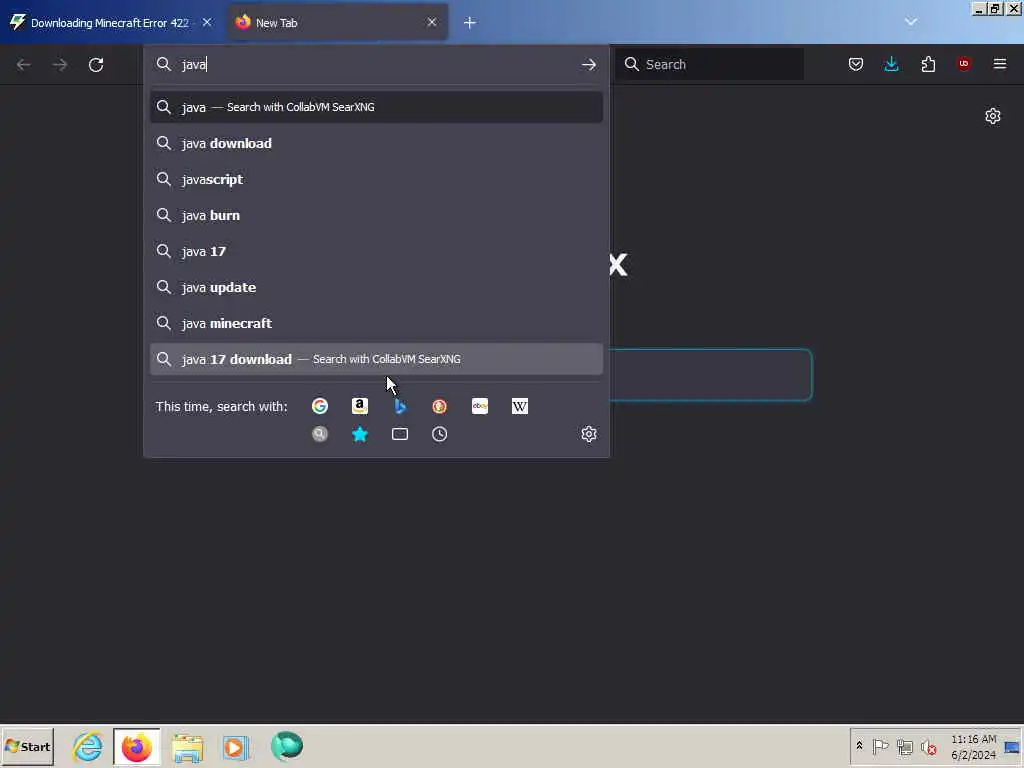Viewport: 1024px width, 768px height.
Task: Open Windows Media Player from taskbar
Action: pos(236,746)
